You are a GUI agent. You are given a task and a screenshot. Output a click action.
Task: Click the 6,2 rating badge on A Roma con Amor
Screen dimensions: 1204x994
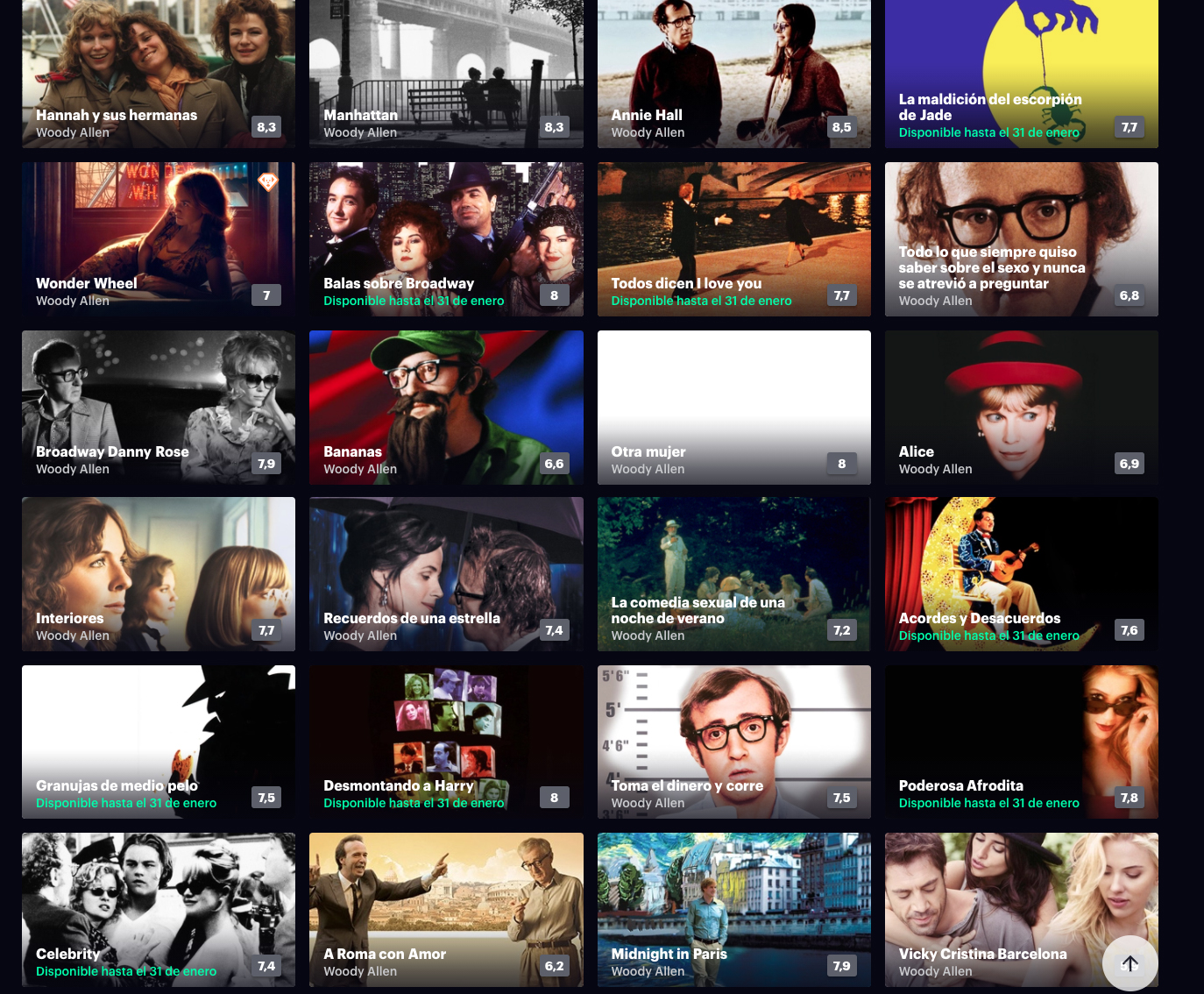coord(554,966)
